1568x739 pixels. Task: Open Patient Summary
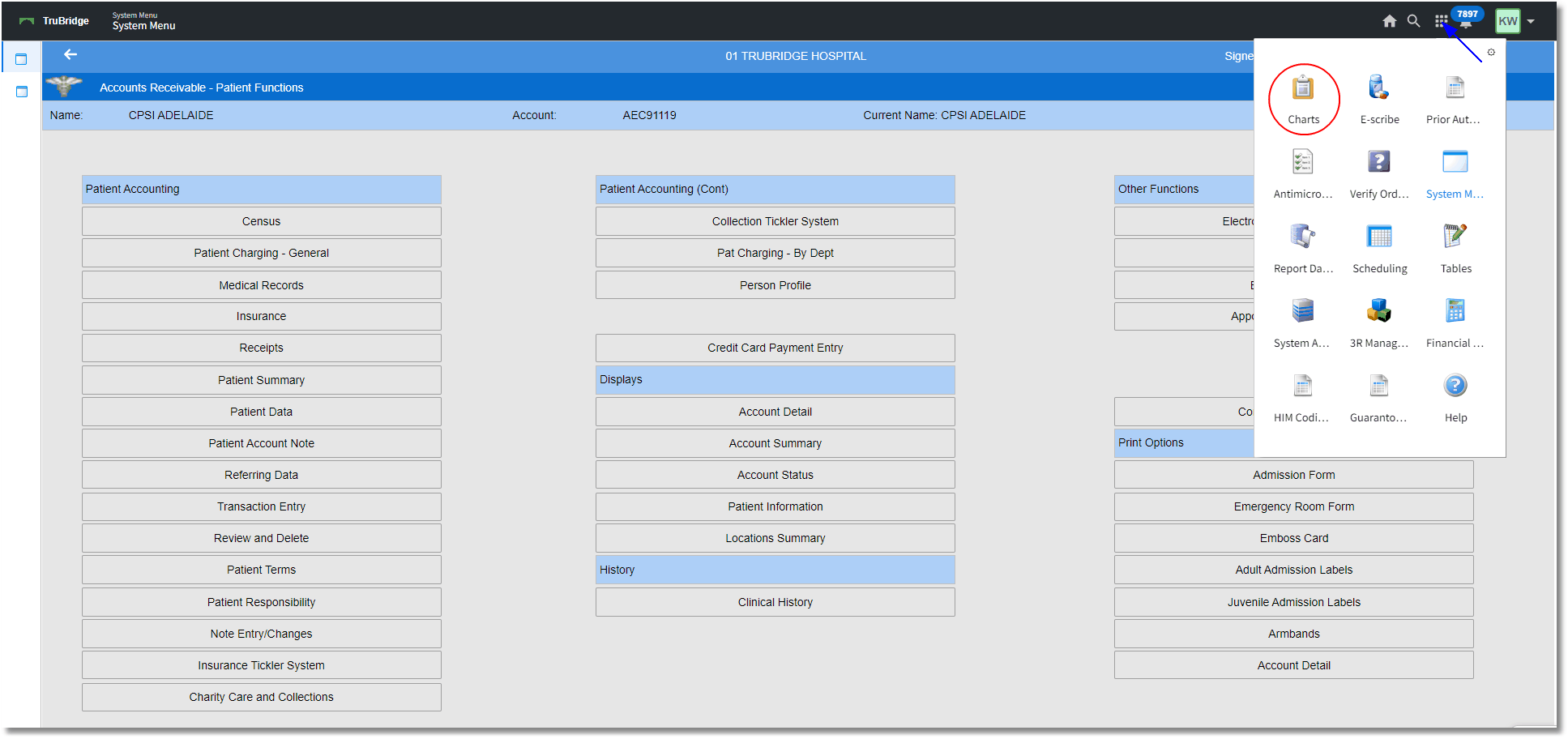click(261, 380)
